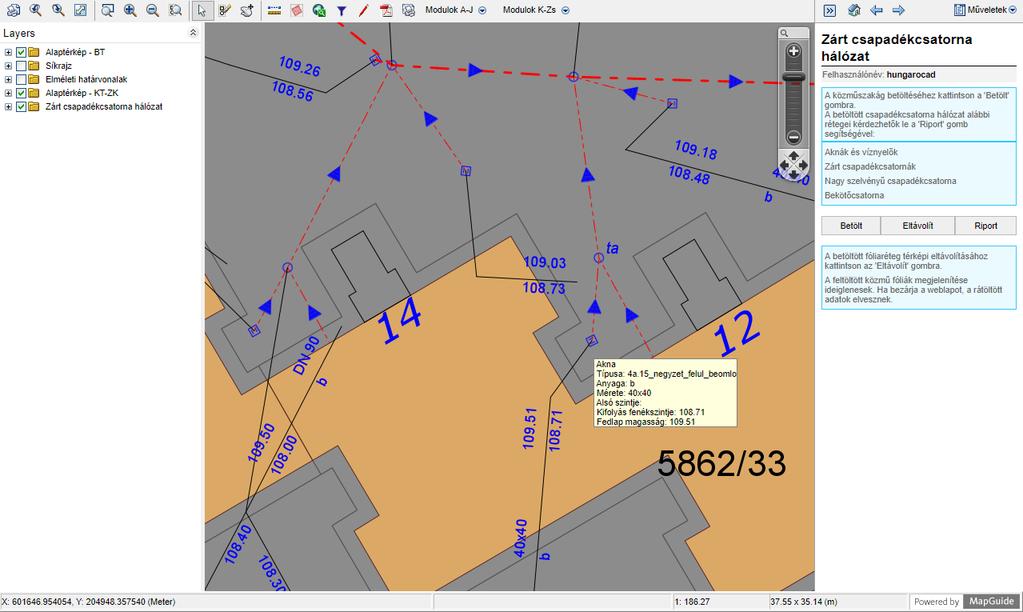Click the red square buffer icon
This screenshot has height=612, width=1023.
coord(297,10)
